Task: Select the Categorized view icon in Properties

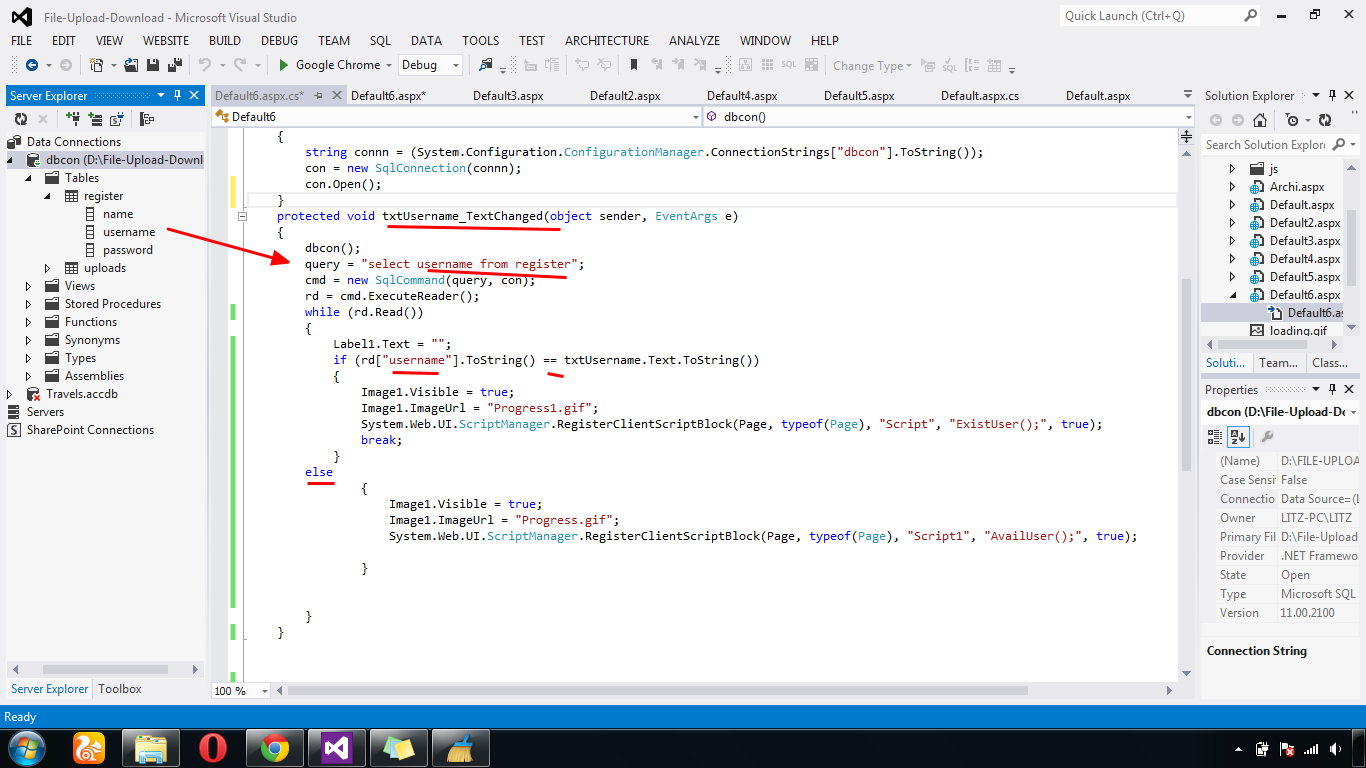Action: (1213, 436)
